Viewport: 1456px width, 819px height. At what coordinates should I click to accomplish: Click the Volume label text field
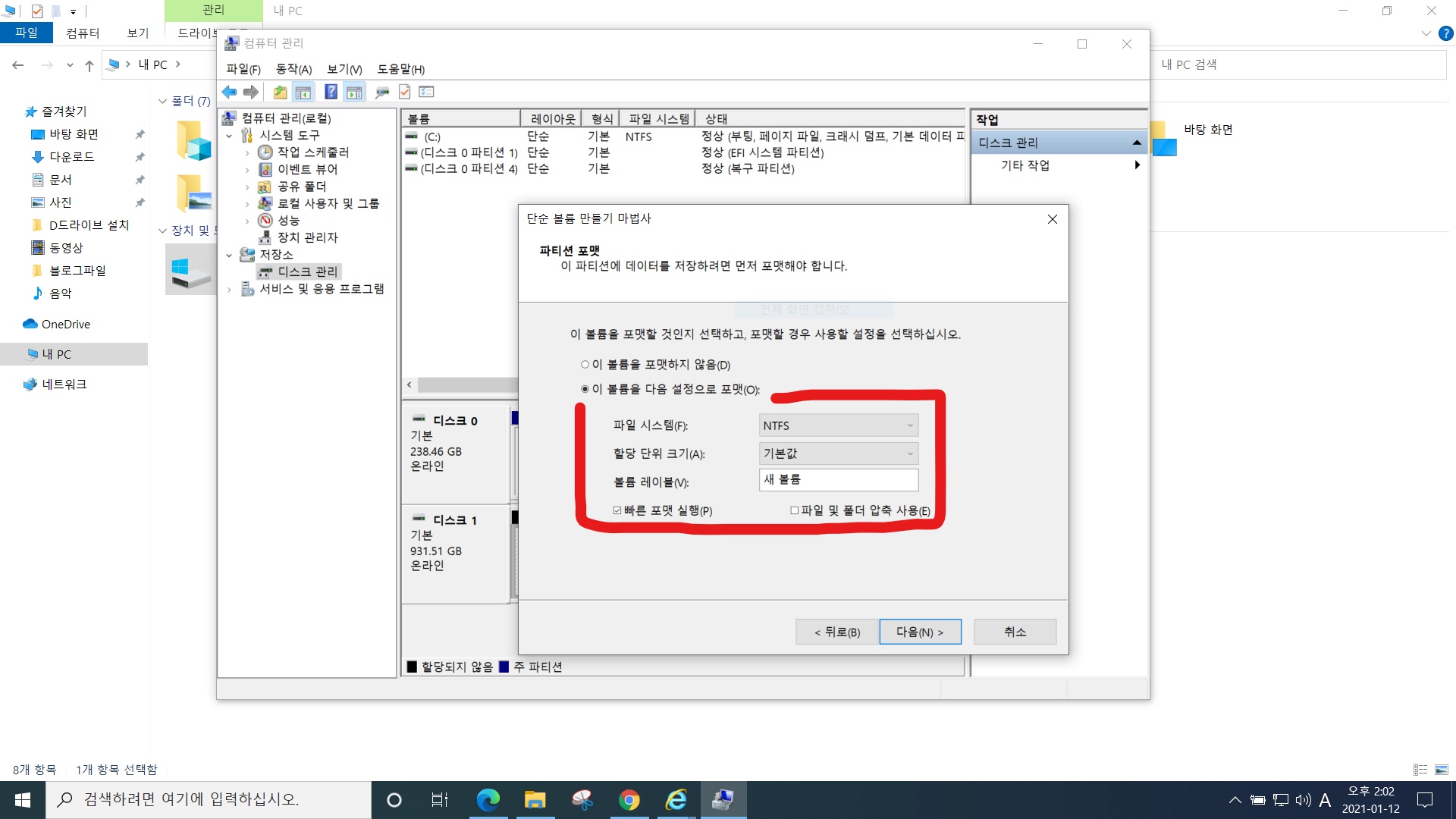[x=838, y=479]
